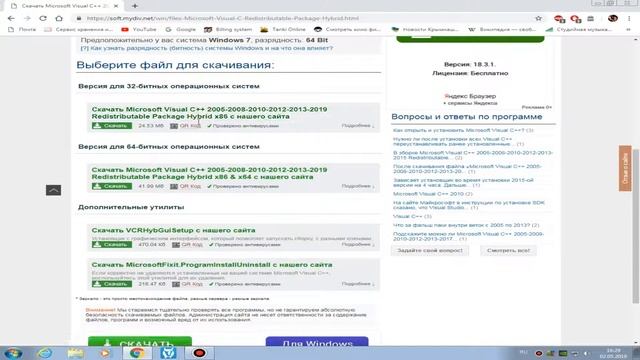
Task: Expand Подробнее for VCRHybGuiSetup
Action: coord(358,244)
